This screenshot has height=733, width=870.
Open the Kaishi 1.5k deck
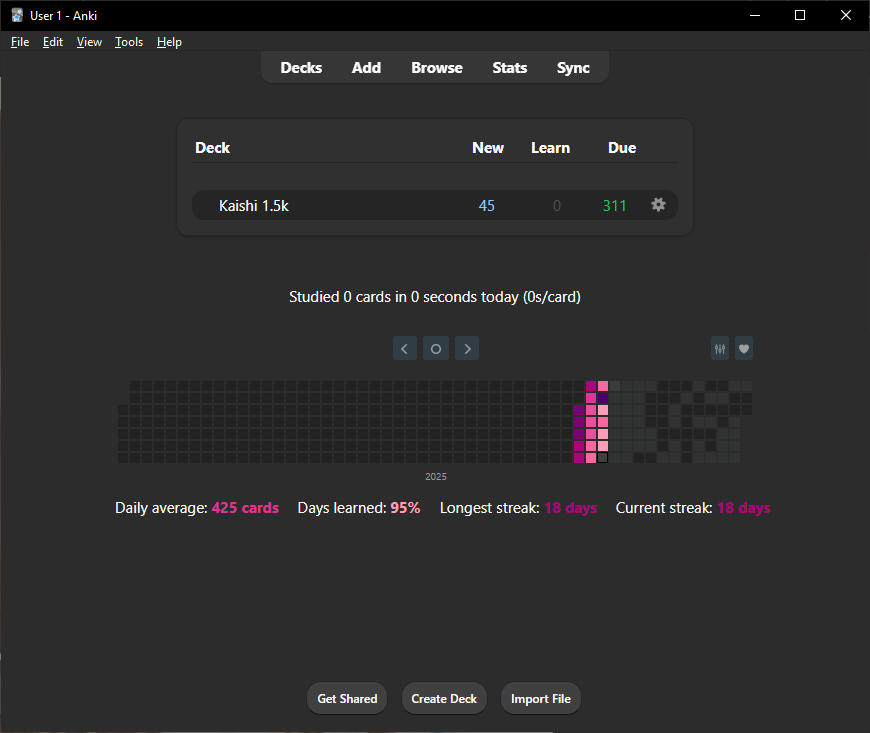254,206
